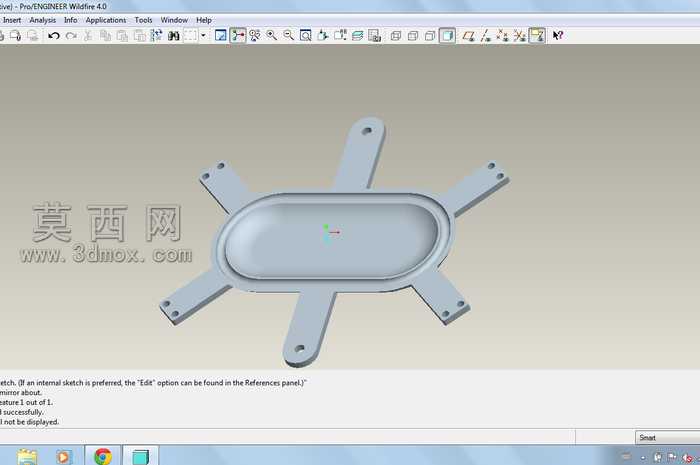Toggle Orient mode icon
This screenshot has width=700, height=465.
[254, 36]
